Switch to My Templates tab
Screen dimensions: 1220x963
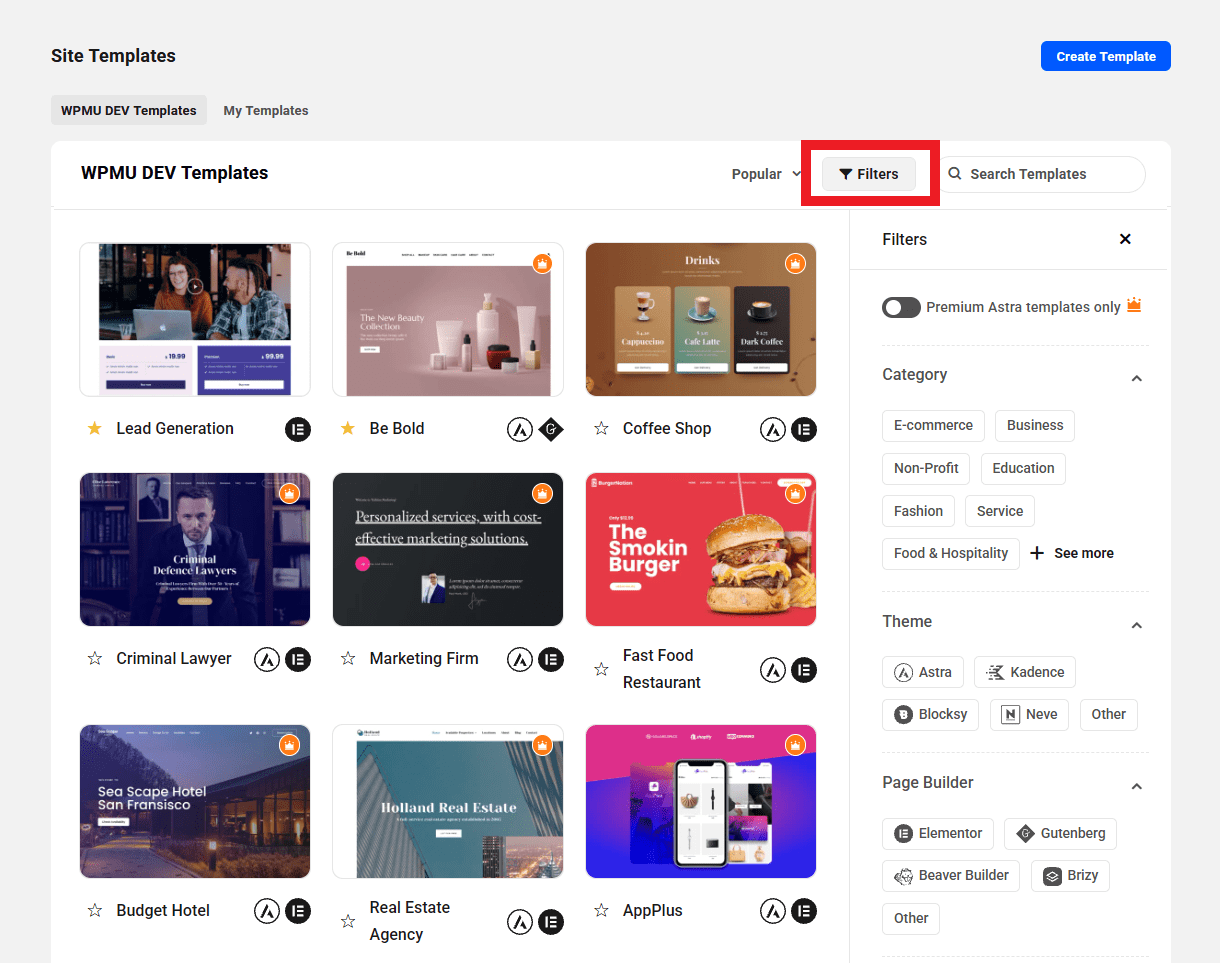coord(266,110)
